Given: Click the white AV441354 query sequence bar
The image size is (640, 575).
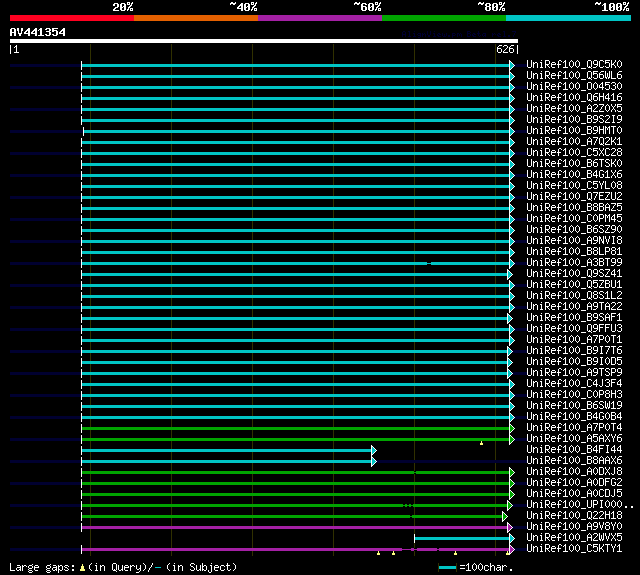Looking at the screenshot, I should [x=264, y=41].
